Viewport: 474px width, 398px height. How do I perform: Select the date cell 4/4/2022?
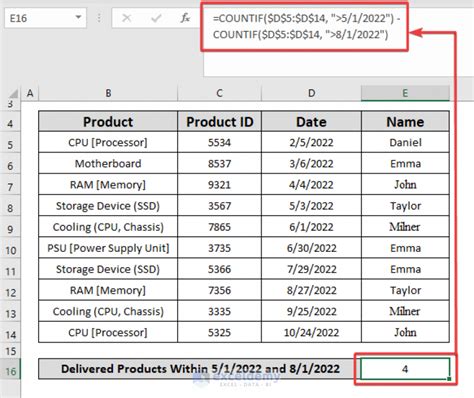coord(311,185)
